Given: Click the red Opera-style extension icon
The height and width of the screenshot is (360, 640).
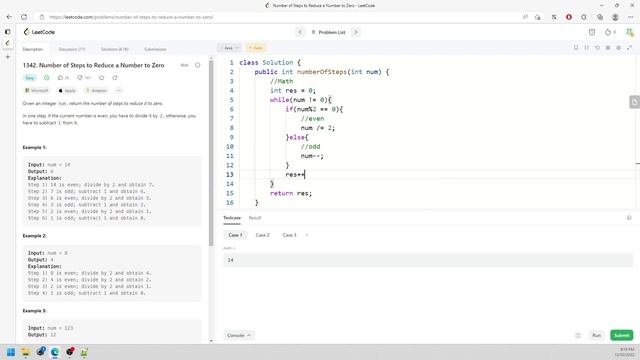Looking at the screenshot, I should (x=569, y=17).
